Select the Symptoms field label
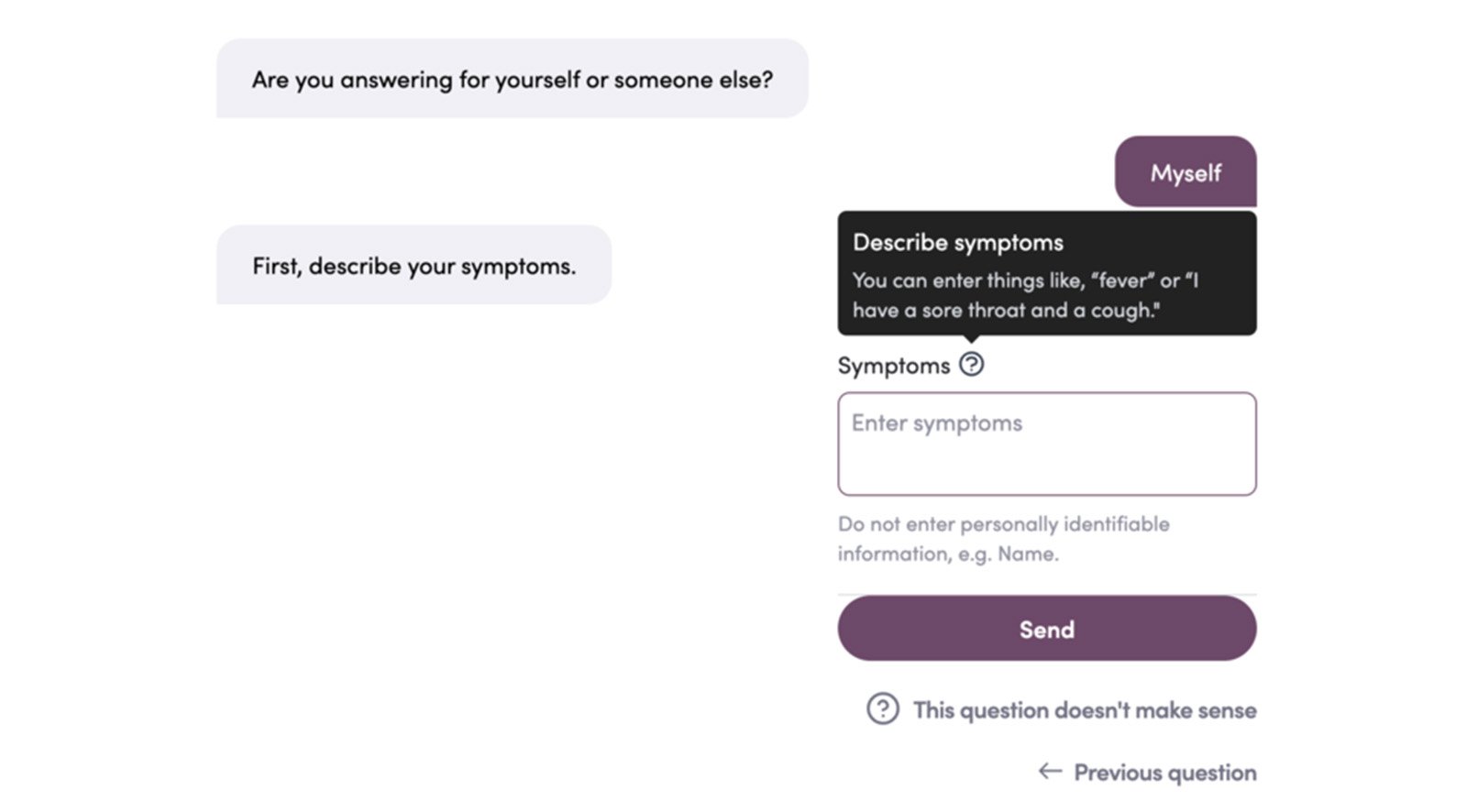This screenshot has width=1467, height=812. coord(893,366)
